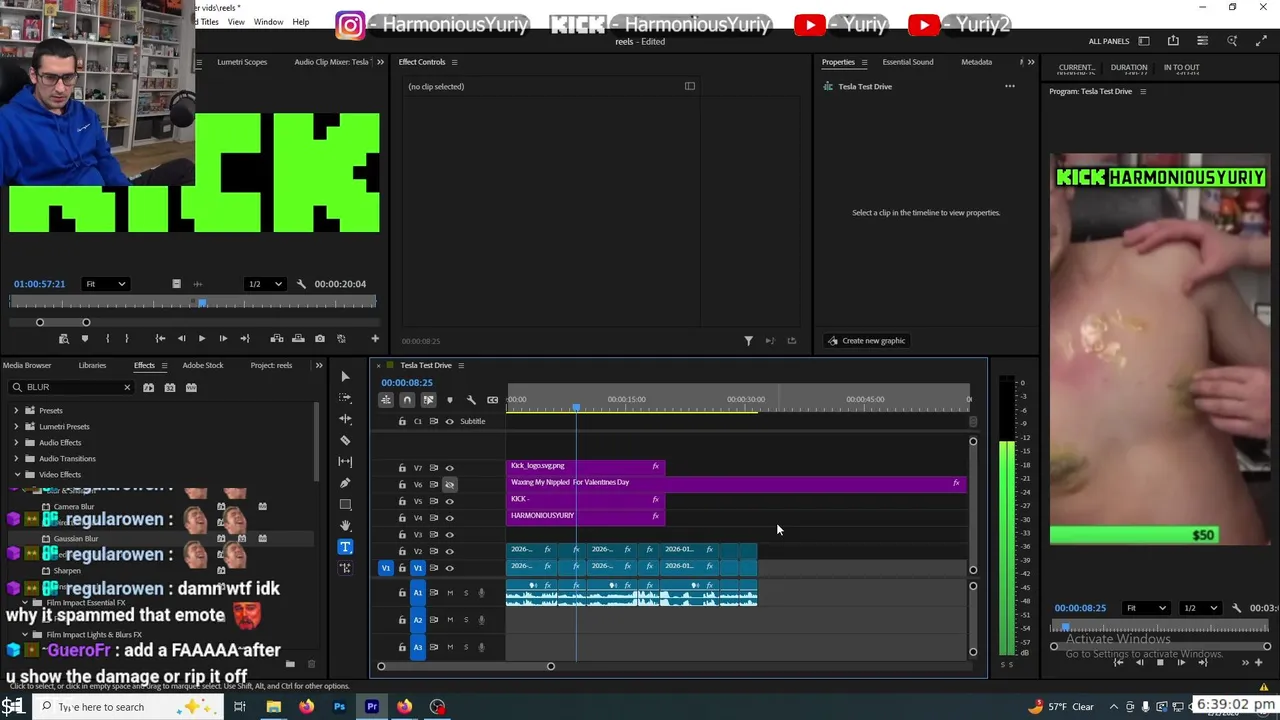The image size is (1280, 720).
Task: Switch to the Media Browser tab
Action: [27, 365]
